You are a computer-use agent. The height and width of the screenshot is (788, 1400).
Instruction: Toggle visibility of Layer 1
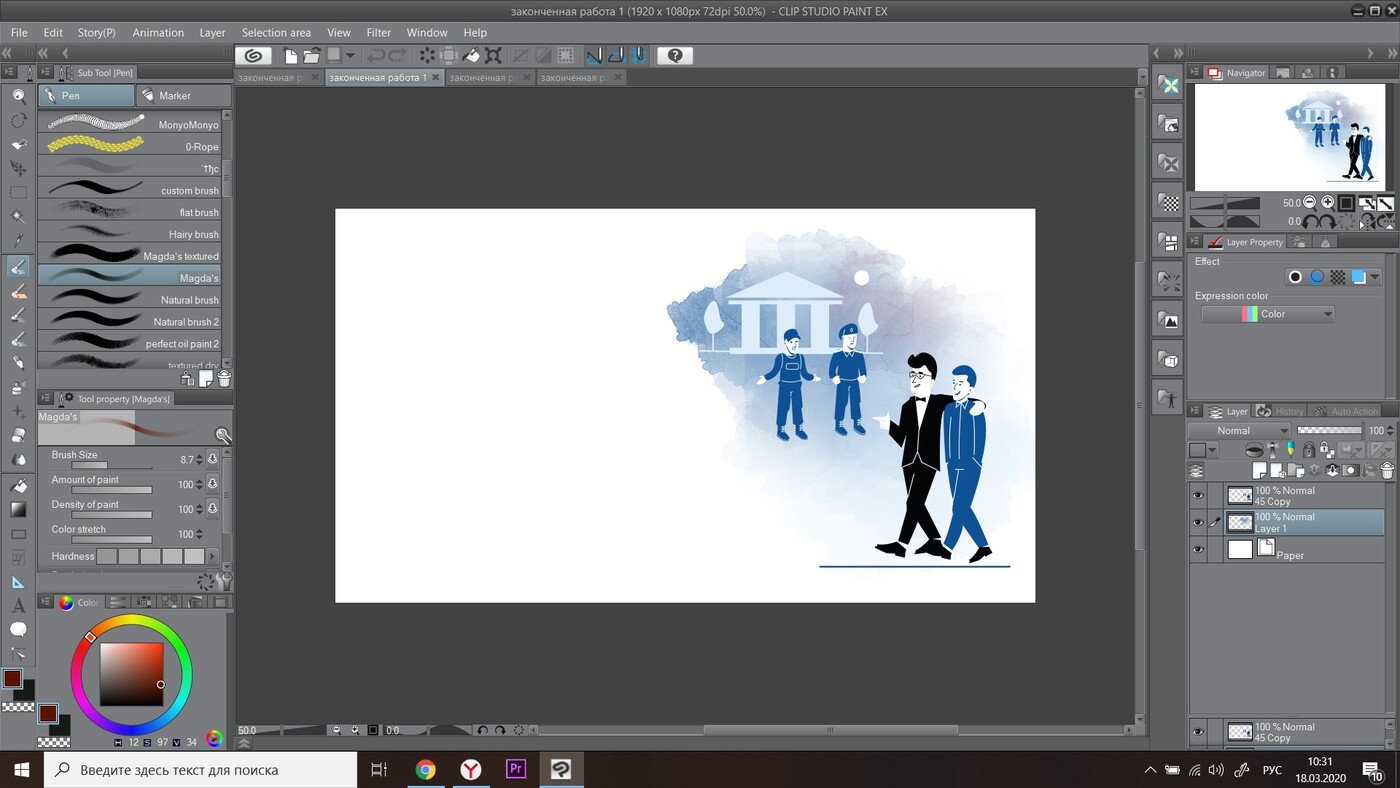tap(1198, 522)
